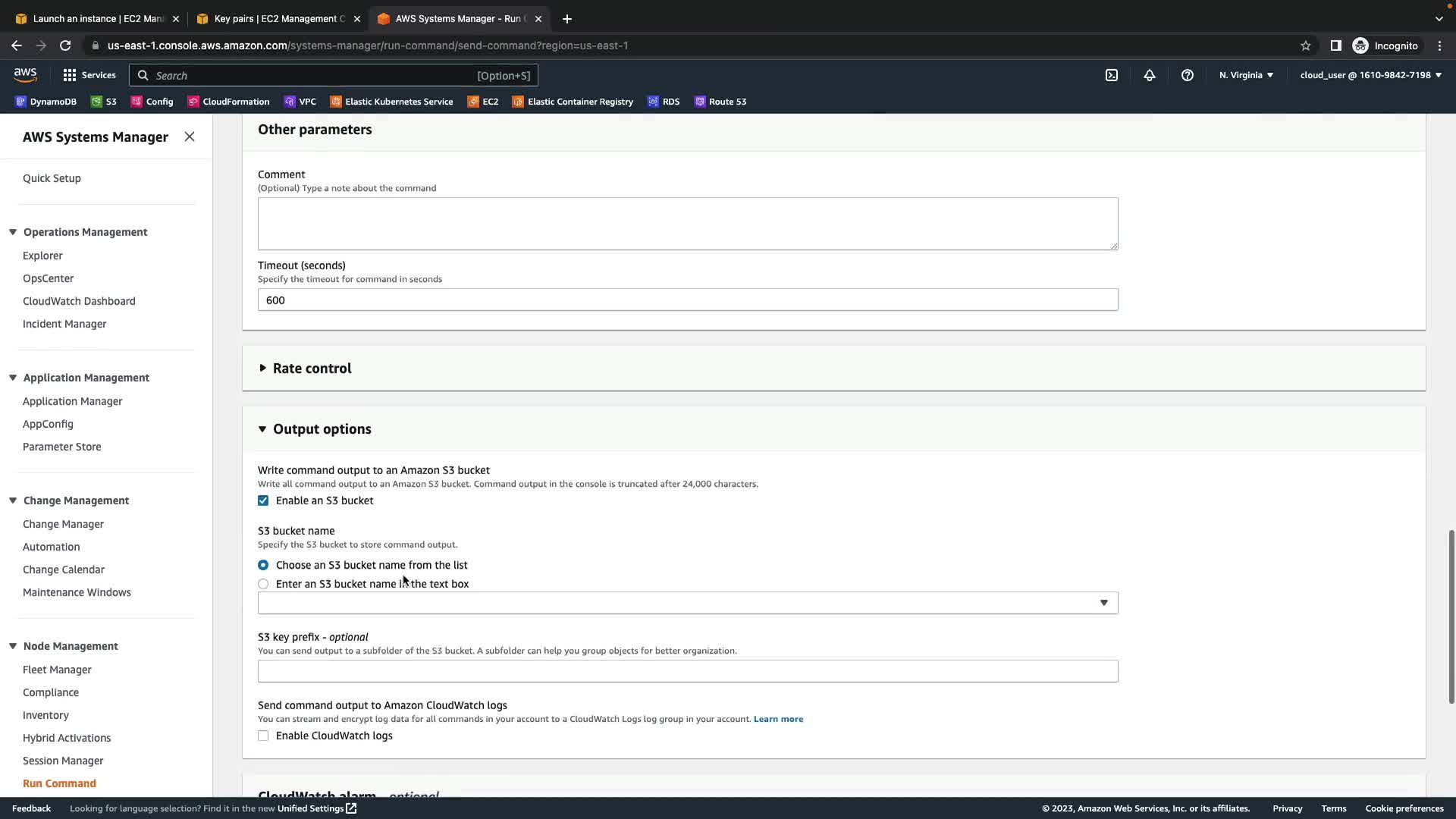Click the AWS logo home icon
Viewport: 1456px width, 819px height.
(x=25, y=75)
